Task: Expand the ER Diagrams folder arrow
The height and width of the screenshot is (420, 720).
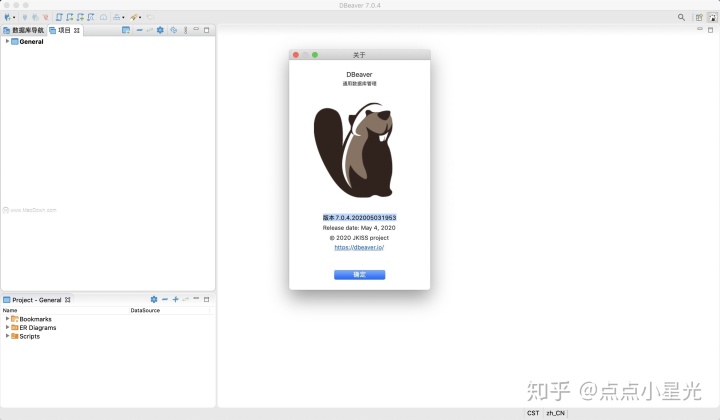Action: [7, 327]
